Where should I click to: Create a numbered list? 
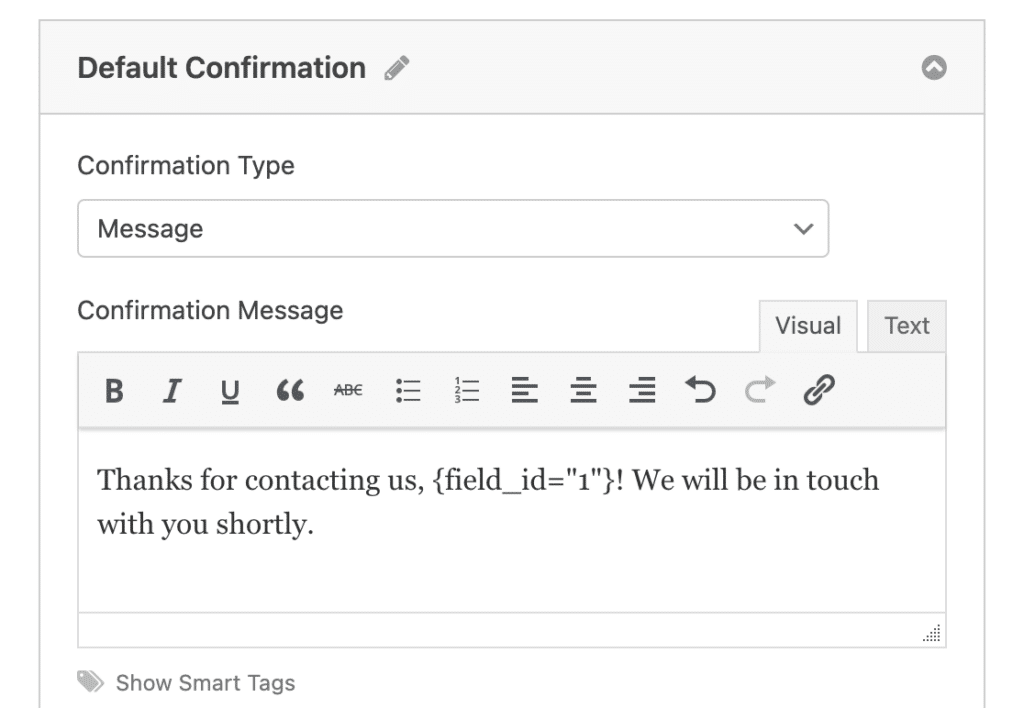point(465,391)
